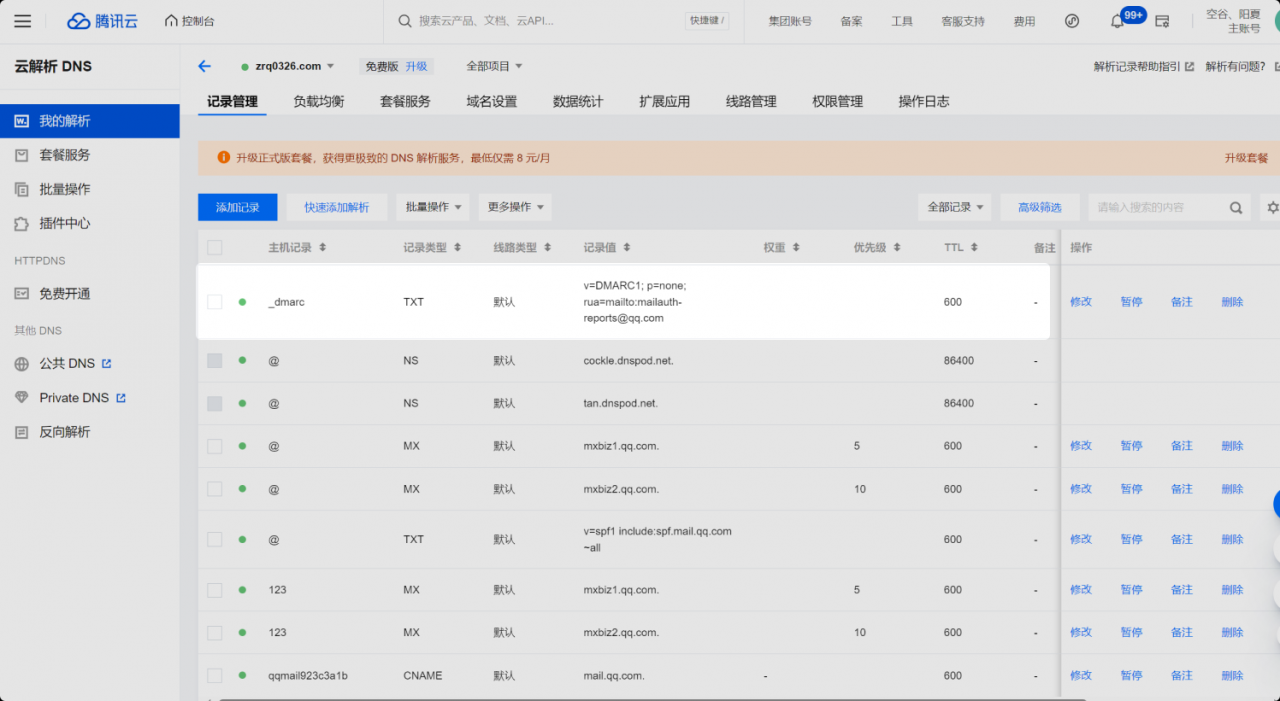The width and height of the screenshot is (1280, 701).
Task: Expand the 更多操作 dropdown
Action: (x=515, y=207)
